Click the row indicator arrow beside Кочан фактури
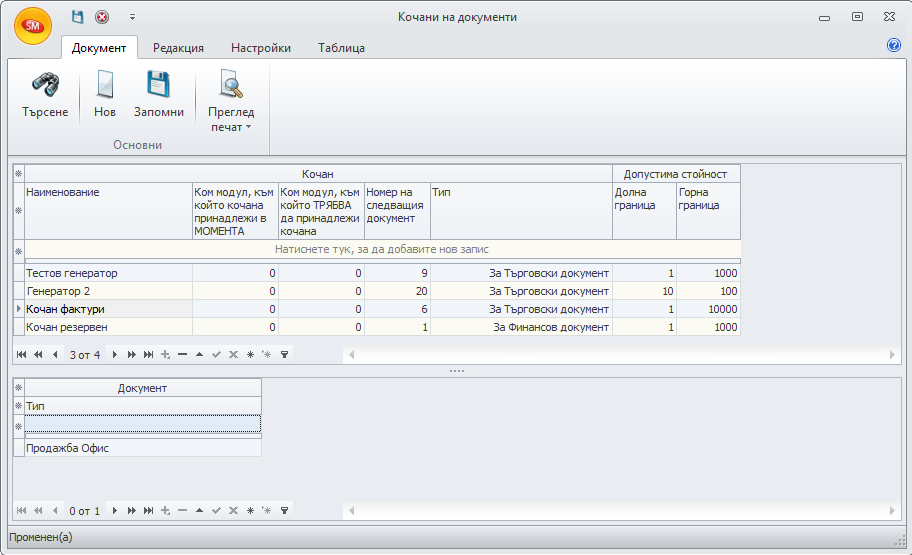Screen dimensions: 912x555 pos(19,309)
